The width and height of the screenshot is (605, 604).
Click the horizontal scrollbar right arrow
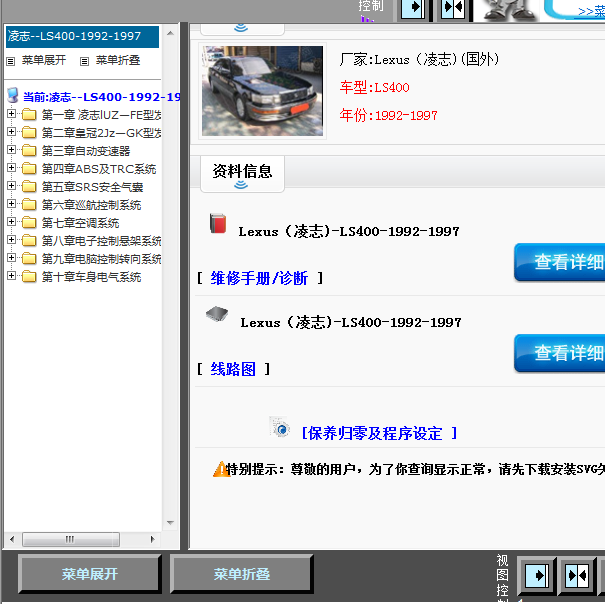click(153, 539)
